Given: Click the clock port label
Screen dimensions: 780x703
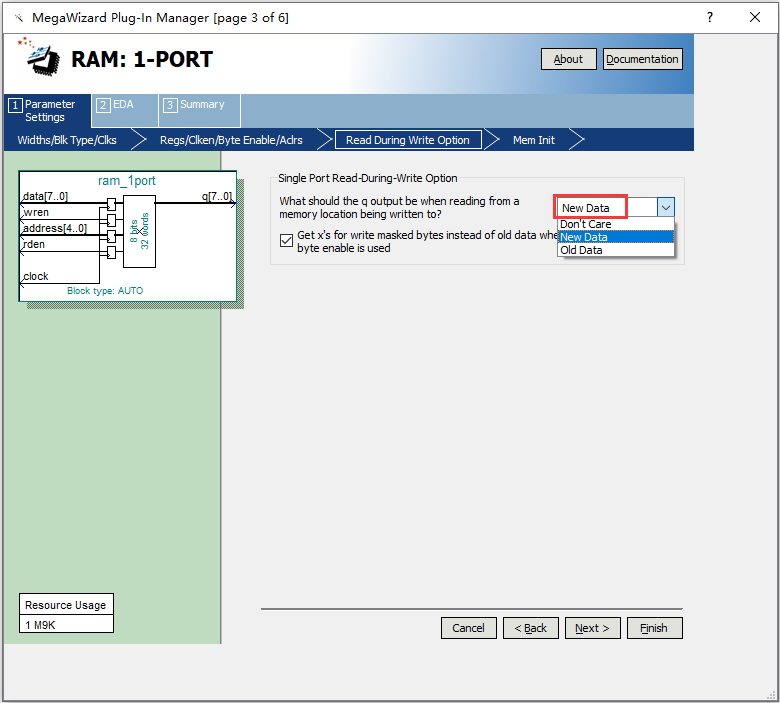Looking at the screenshot, I should click(x=35, y=276).
